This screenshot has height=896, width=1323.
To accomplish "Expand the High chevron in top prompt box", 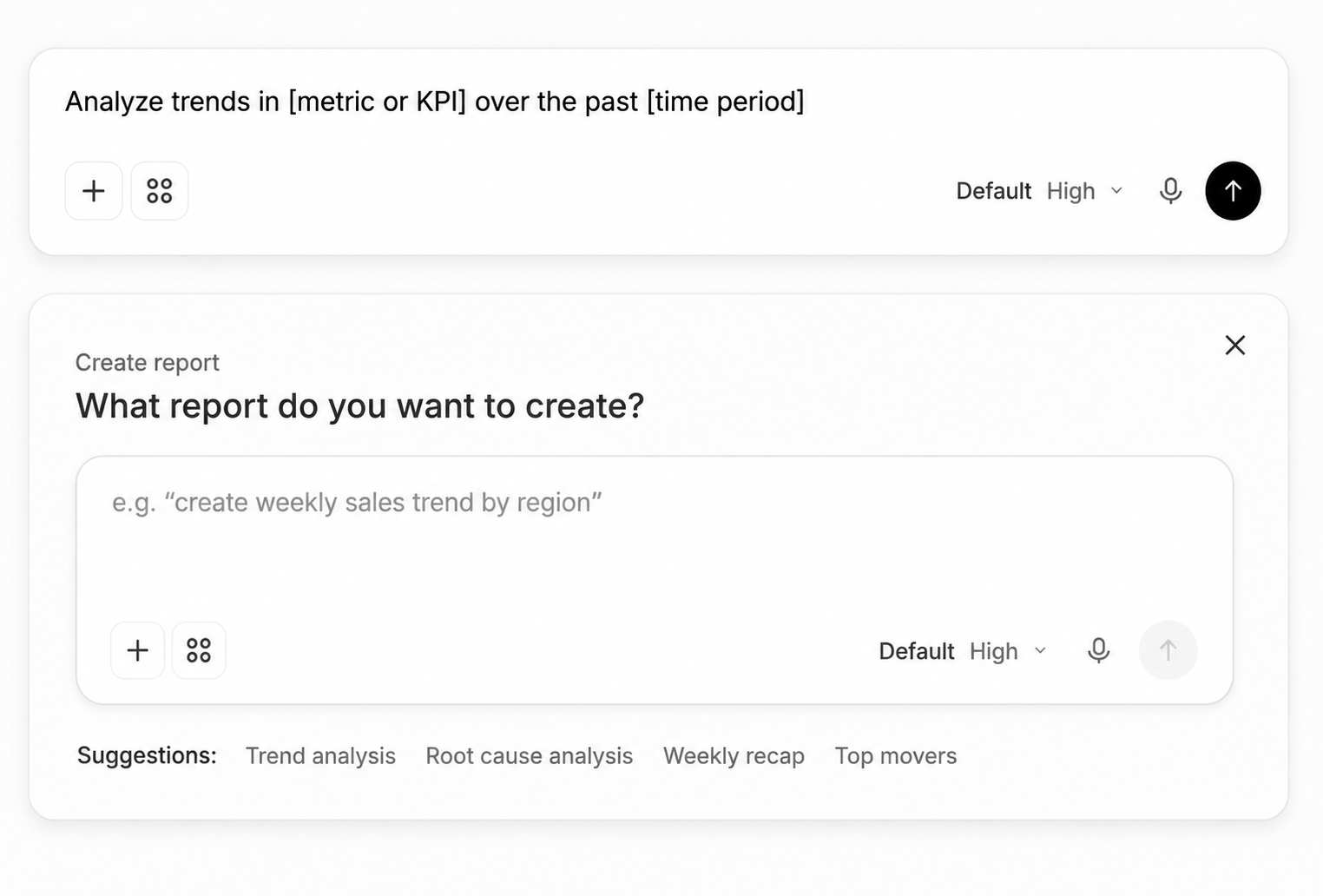I will 1117,191.
